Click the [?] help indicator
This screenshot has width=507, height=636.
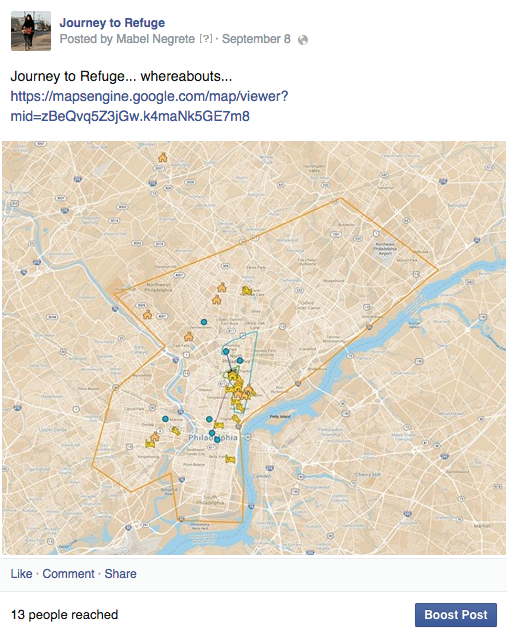point(206,39)
